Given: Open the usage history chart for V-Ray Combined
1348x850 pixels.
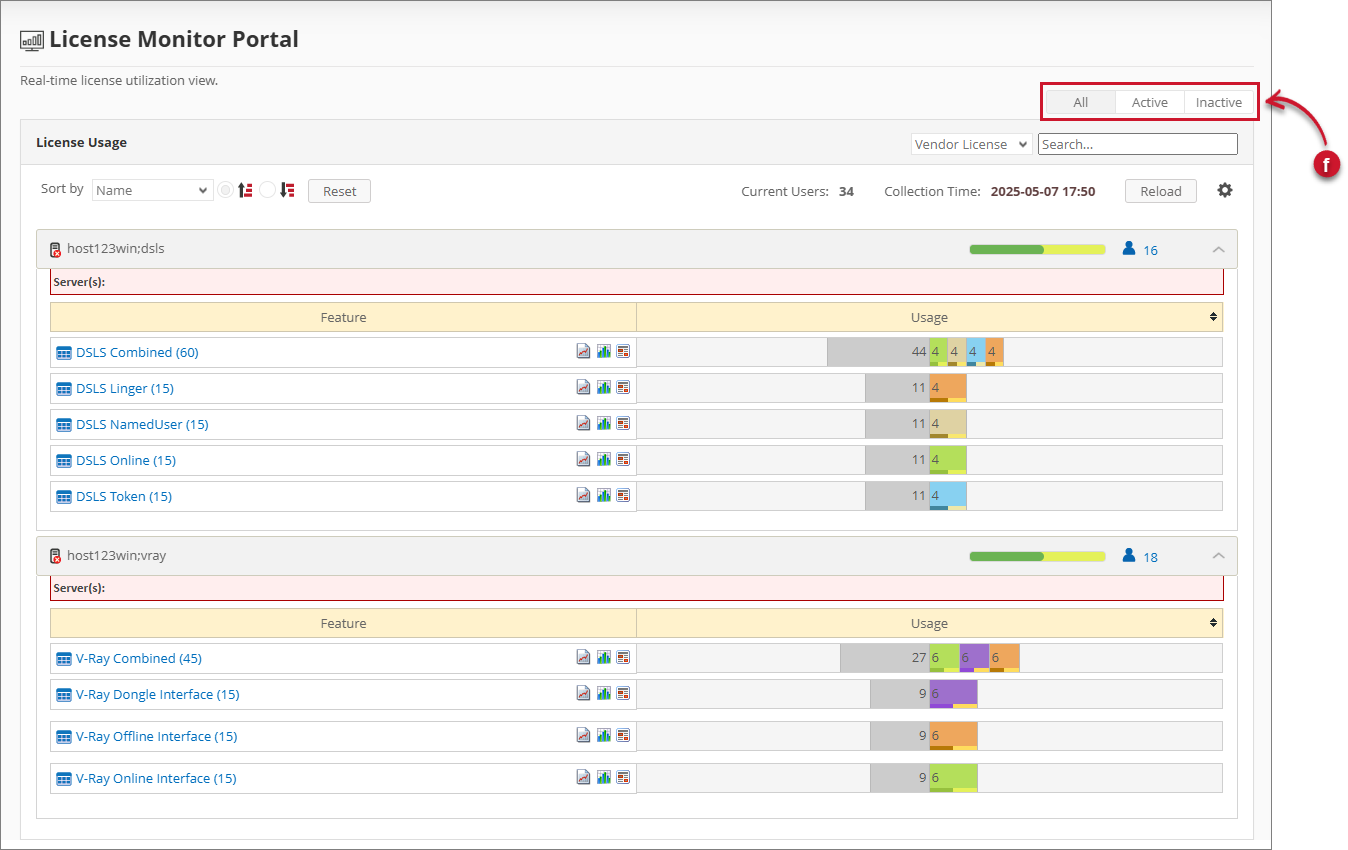Looking at the screenshot, I should 583,657.
